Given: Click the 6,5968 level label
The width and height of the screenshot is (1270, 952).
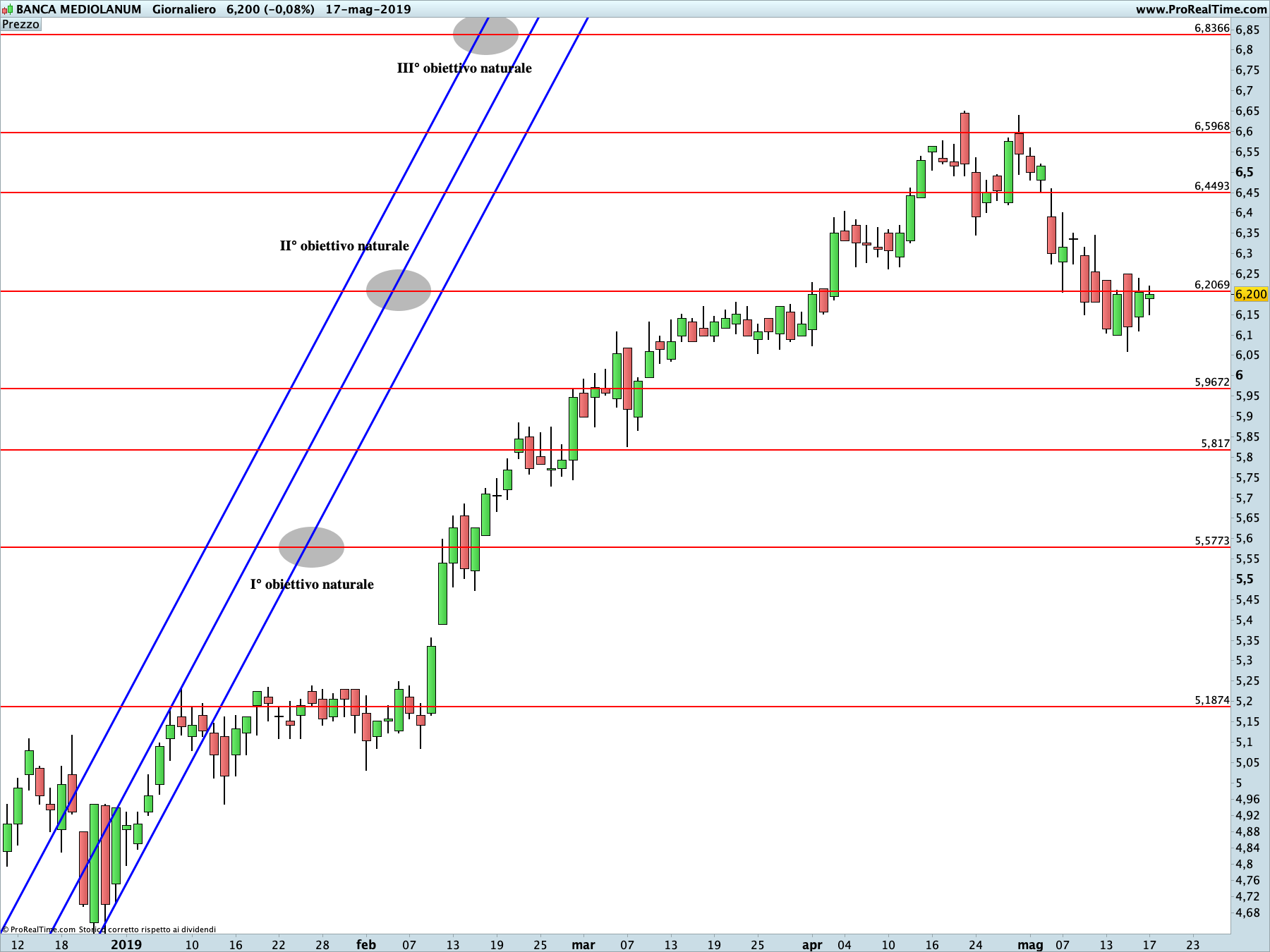Looking at the screenshot, I should [1211, 126].
